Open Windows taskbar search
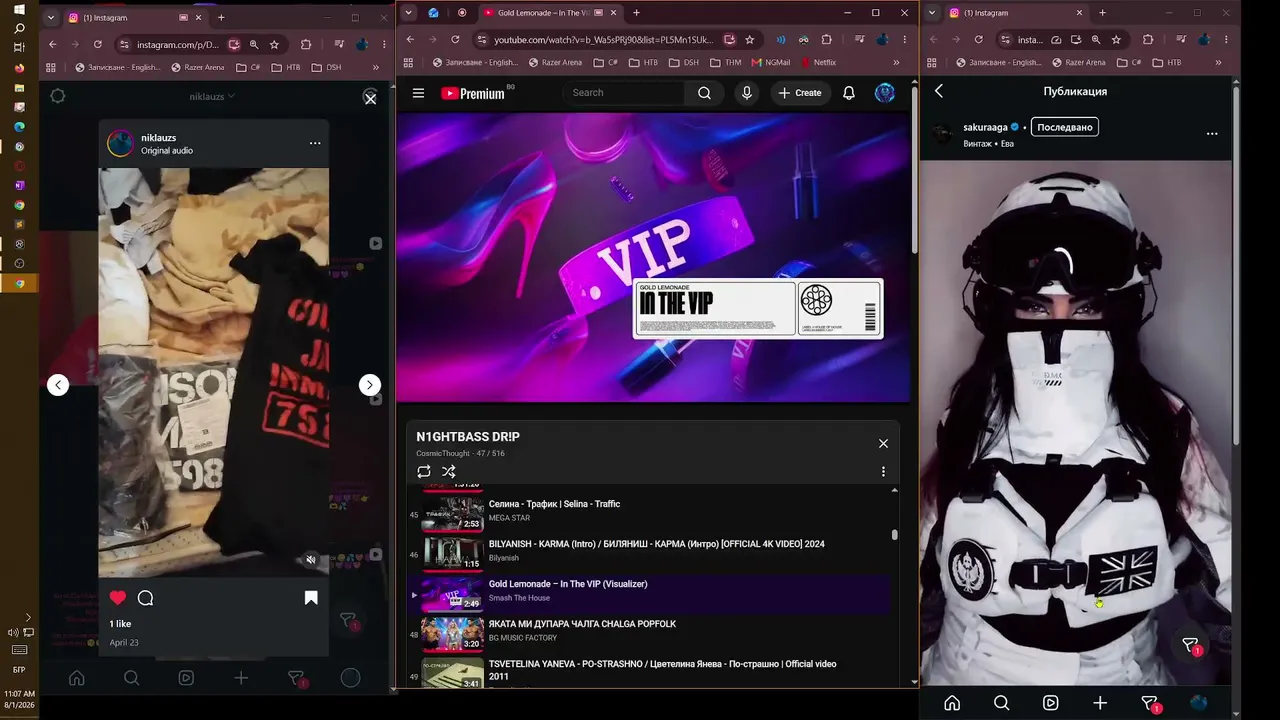The image size is (1280, 720). coord(19,28)
